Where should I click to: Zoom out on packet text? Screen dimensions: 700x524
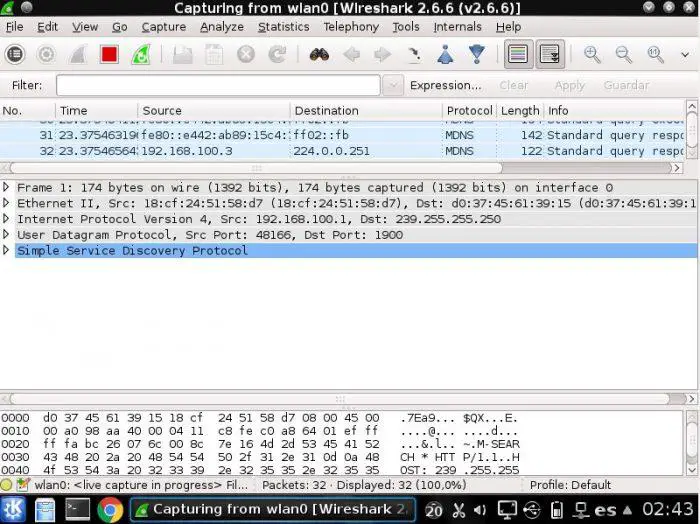tap(623, 54)
